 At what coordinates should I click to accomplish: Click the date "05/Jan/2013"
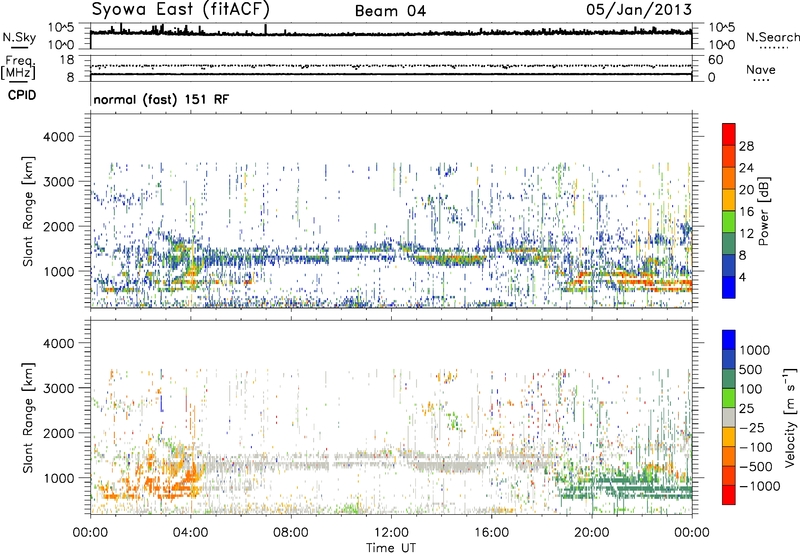639,10
